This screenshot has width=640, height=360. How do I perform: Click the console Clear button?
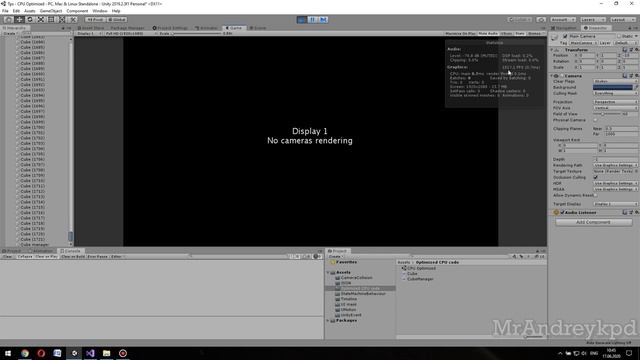pos(8,257)
